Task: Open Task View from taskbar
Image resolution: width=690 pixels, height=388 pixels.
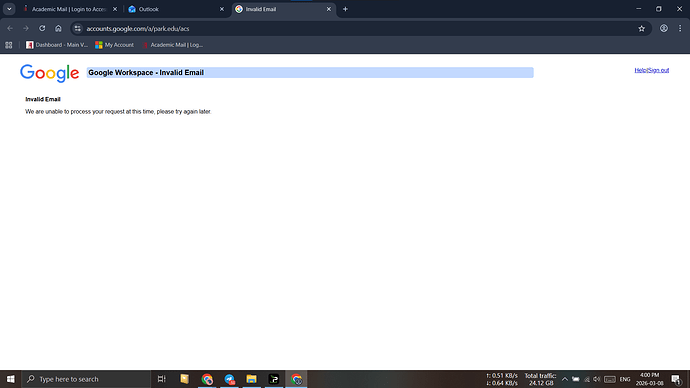Action: [x=161, y=379]
